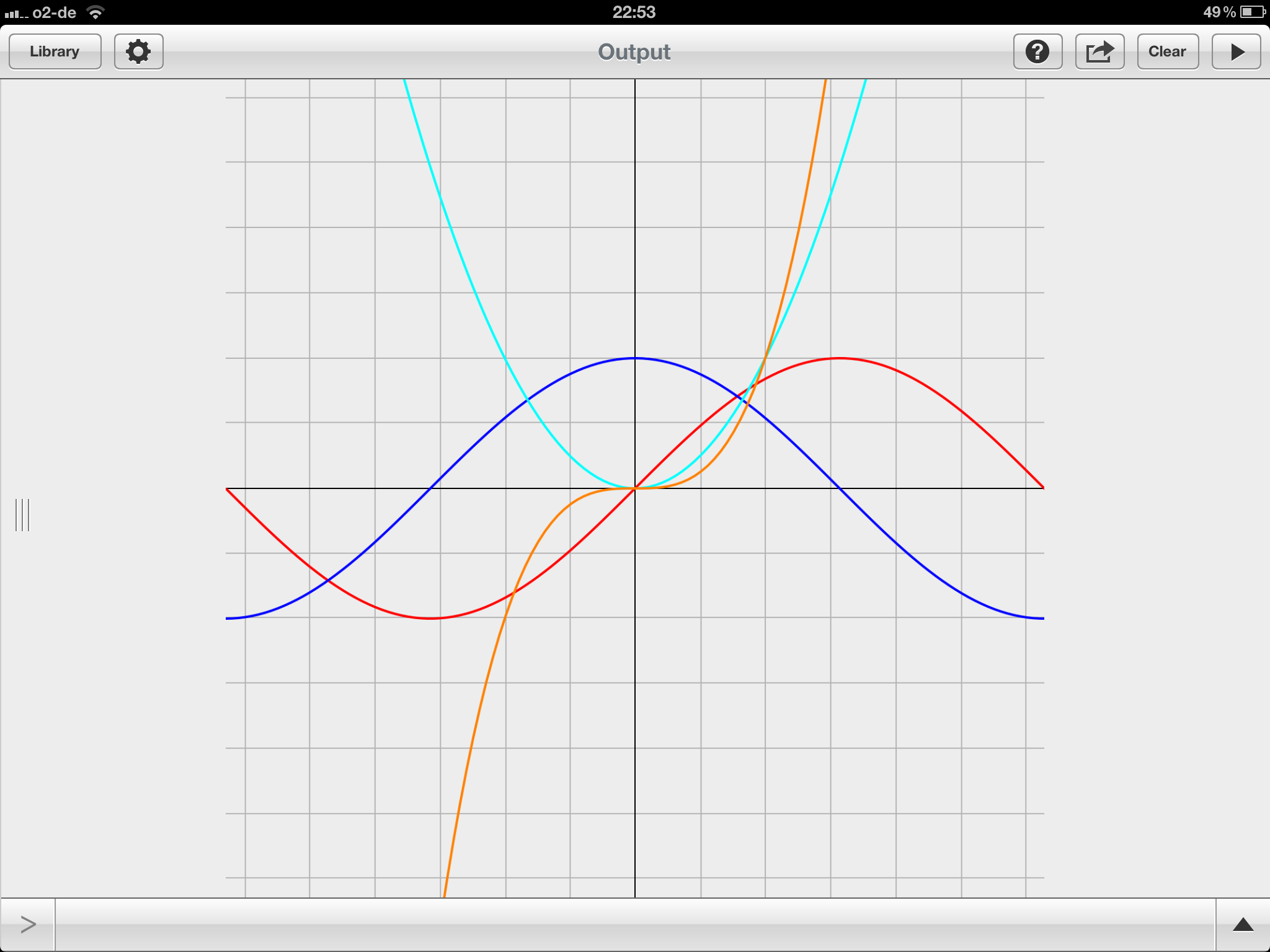Open the Library button
1270x952 pixels.
[55, 51]
